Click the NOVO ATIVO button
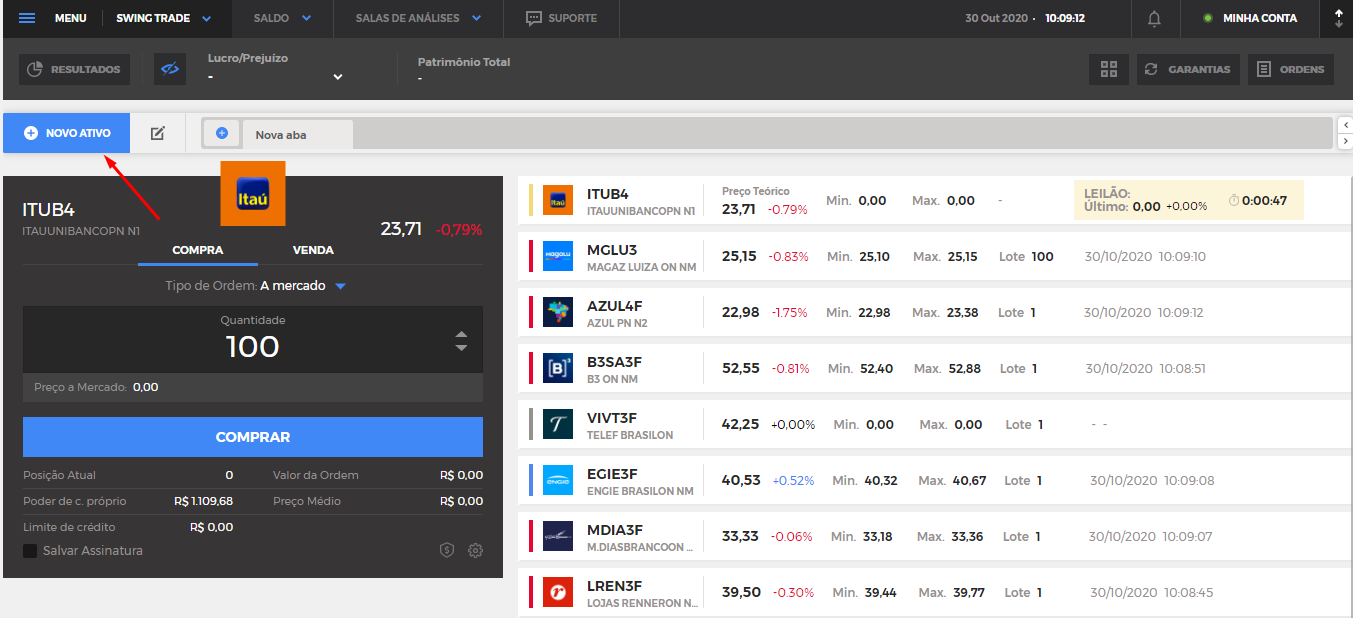 click(x=67, y=133)
